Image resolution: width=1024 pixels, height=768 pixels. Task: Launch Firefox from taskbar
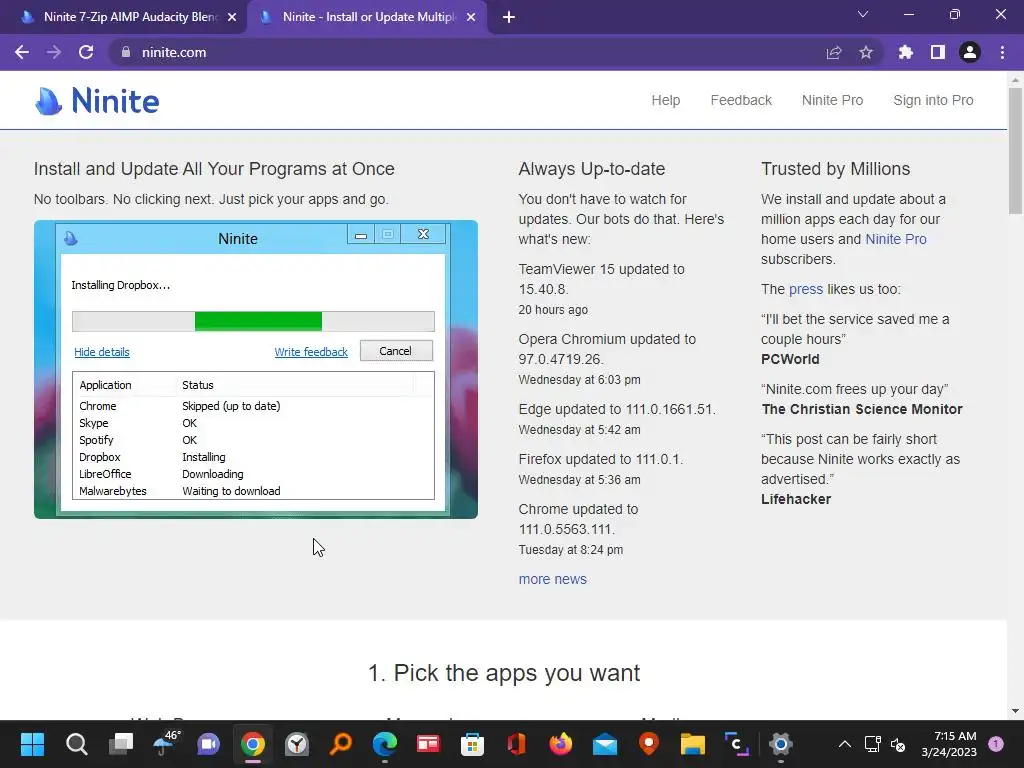[x=560, y=743]
